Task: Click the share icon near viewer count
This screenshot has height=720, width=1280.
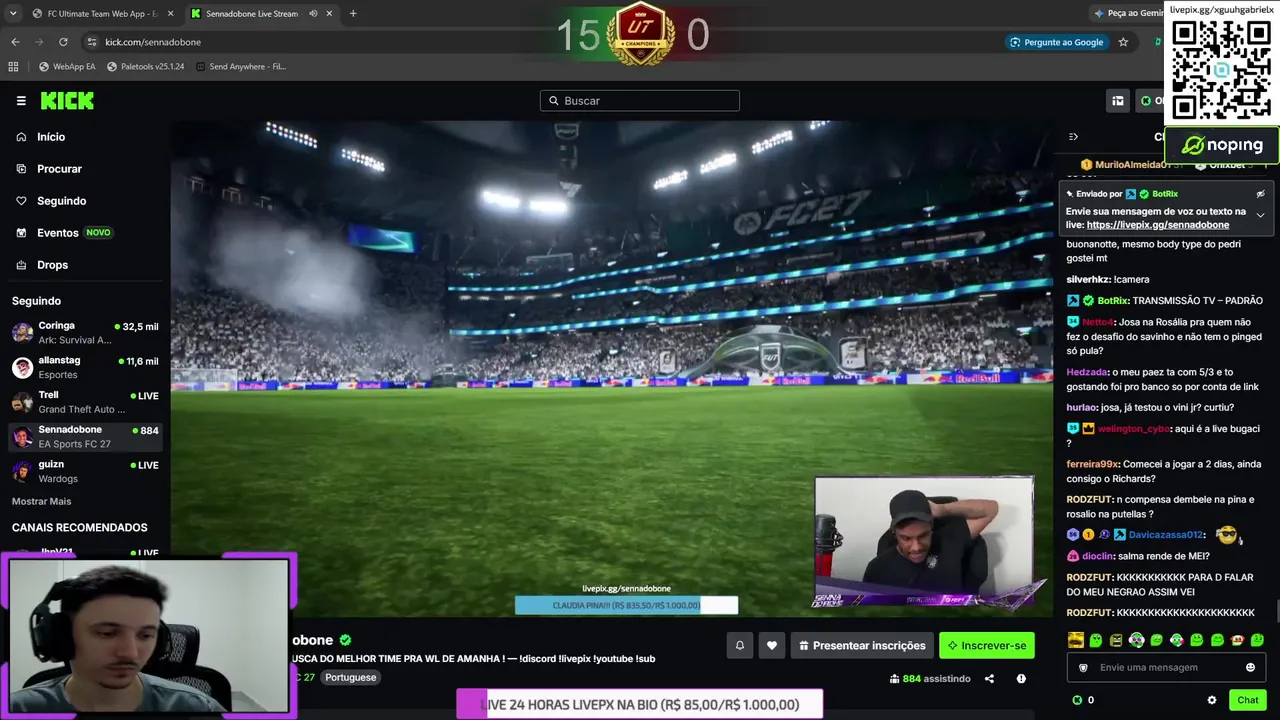Action: pyautogui.click(x=989, y=679)
